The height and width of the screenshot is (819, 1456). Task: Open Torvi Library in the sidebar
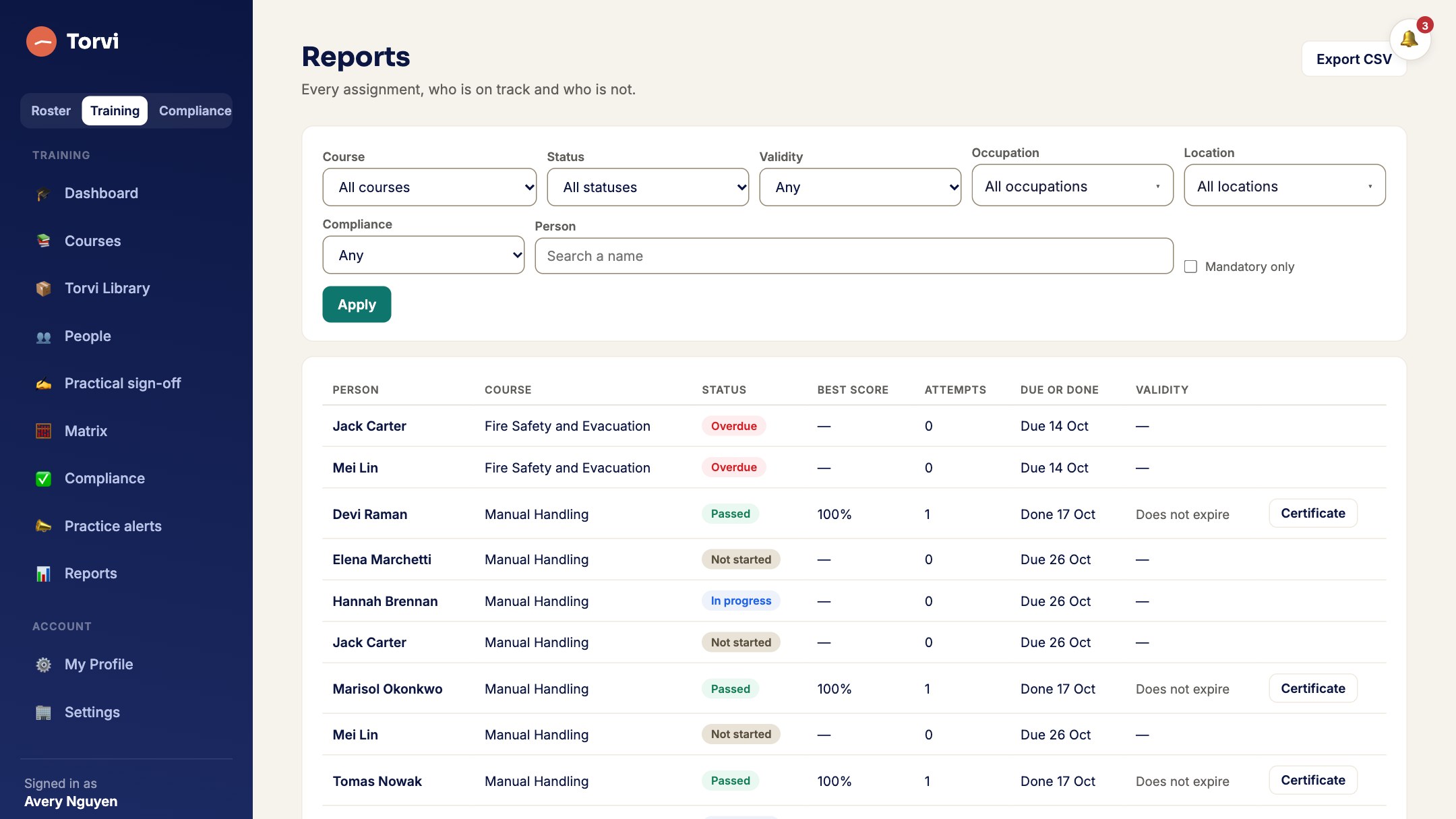click(x=107, y=289)
